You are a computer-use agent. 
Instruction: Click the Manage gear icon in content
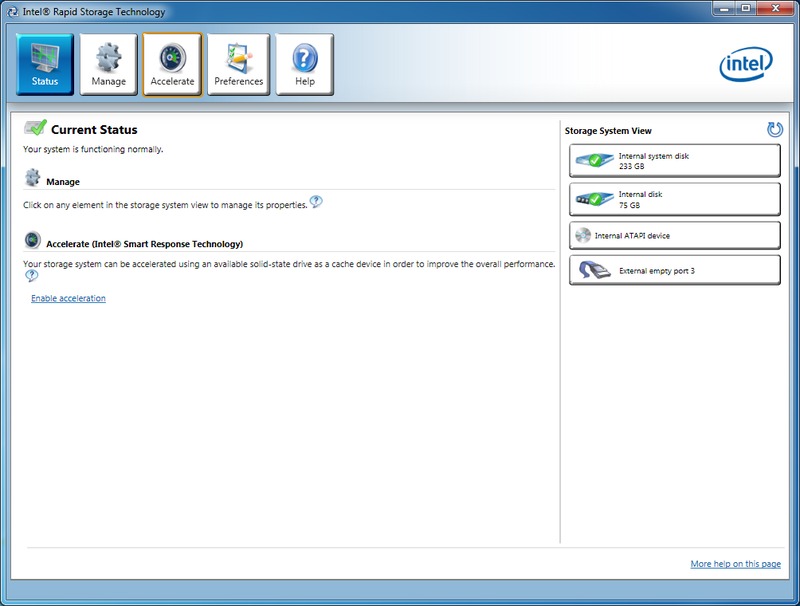coord(33,179)
